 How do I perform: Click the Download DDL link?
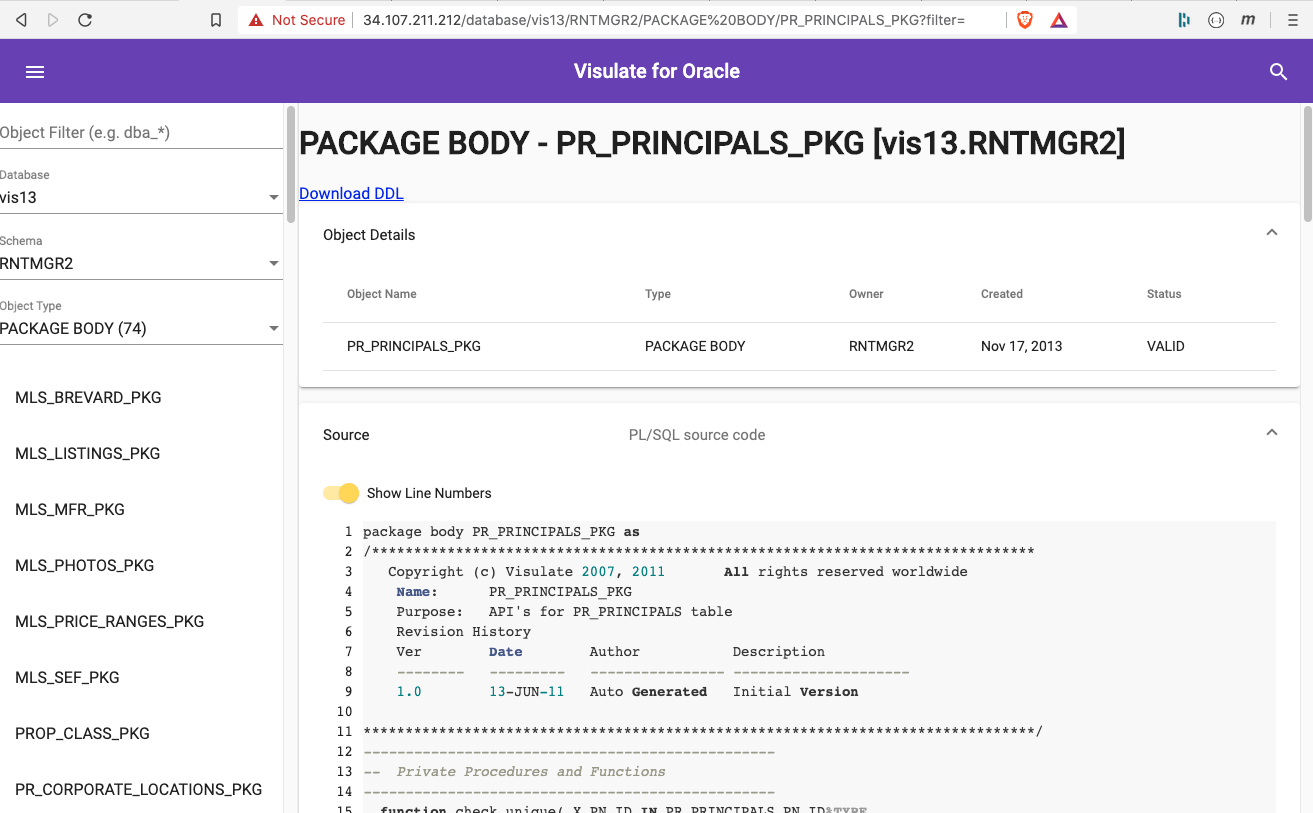[x=351, y=194]
